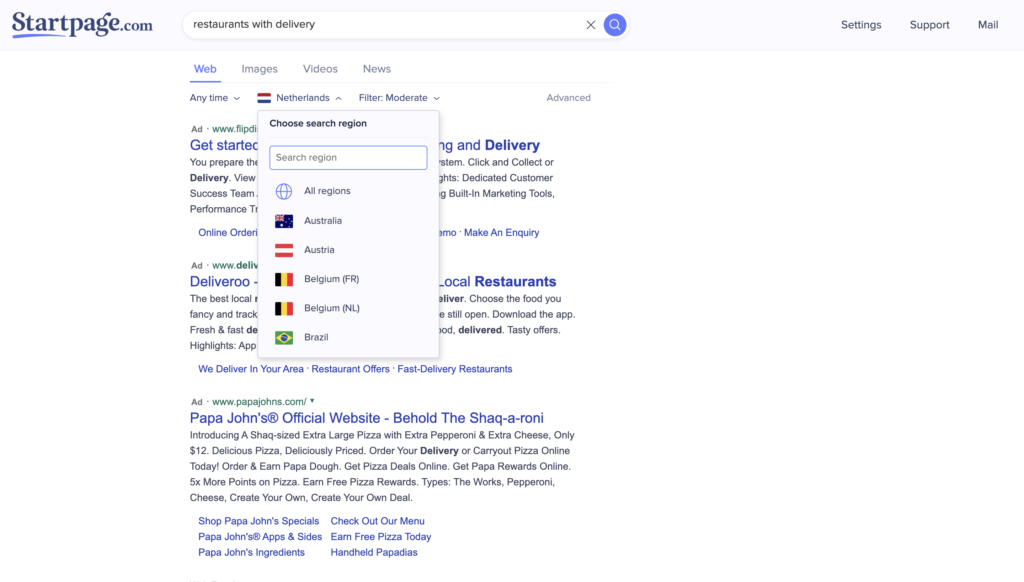Choose the Australia flag region
The image size is (1024, 582).
[x=284, y=221]
